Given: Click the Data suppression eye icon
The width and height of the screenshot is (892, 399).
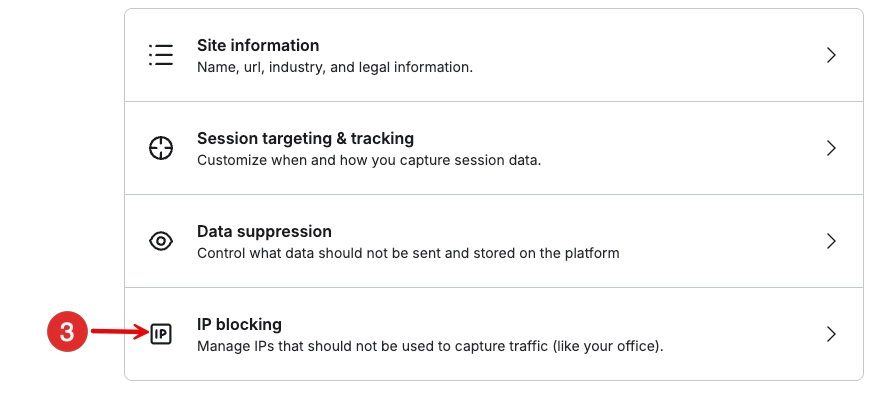Looking at the screenshot, I should tap(161, 241).
